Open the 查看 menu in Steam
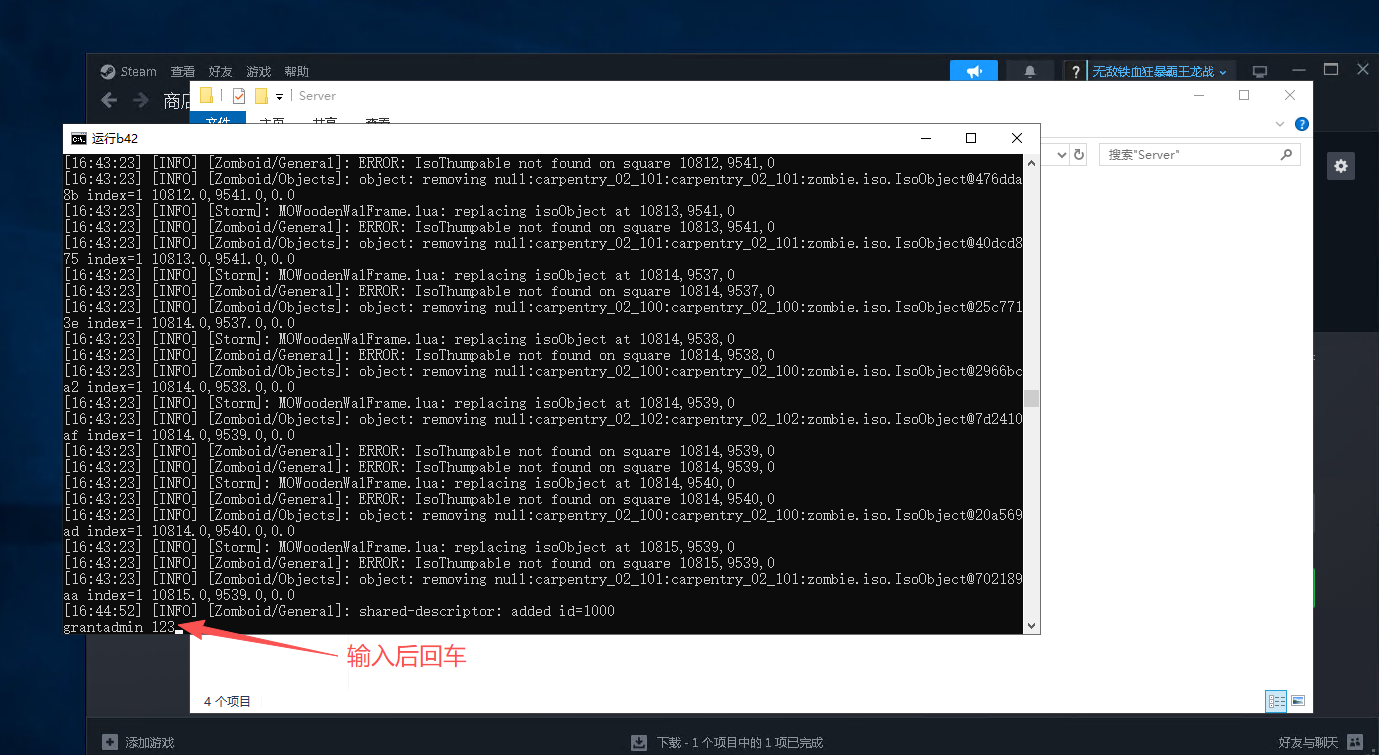Screen dimensions: 1379x755 click(183, 72)
